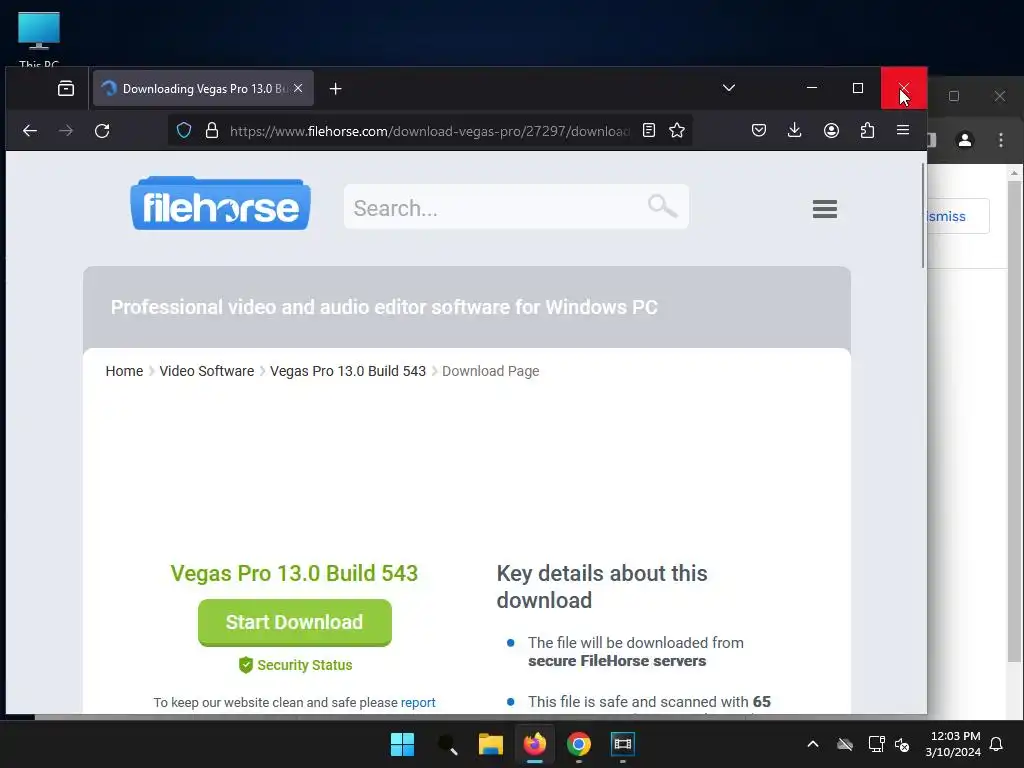
Task: Maximize the Firefox window
Action: point(857,88)
